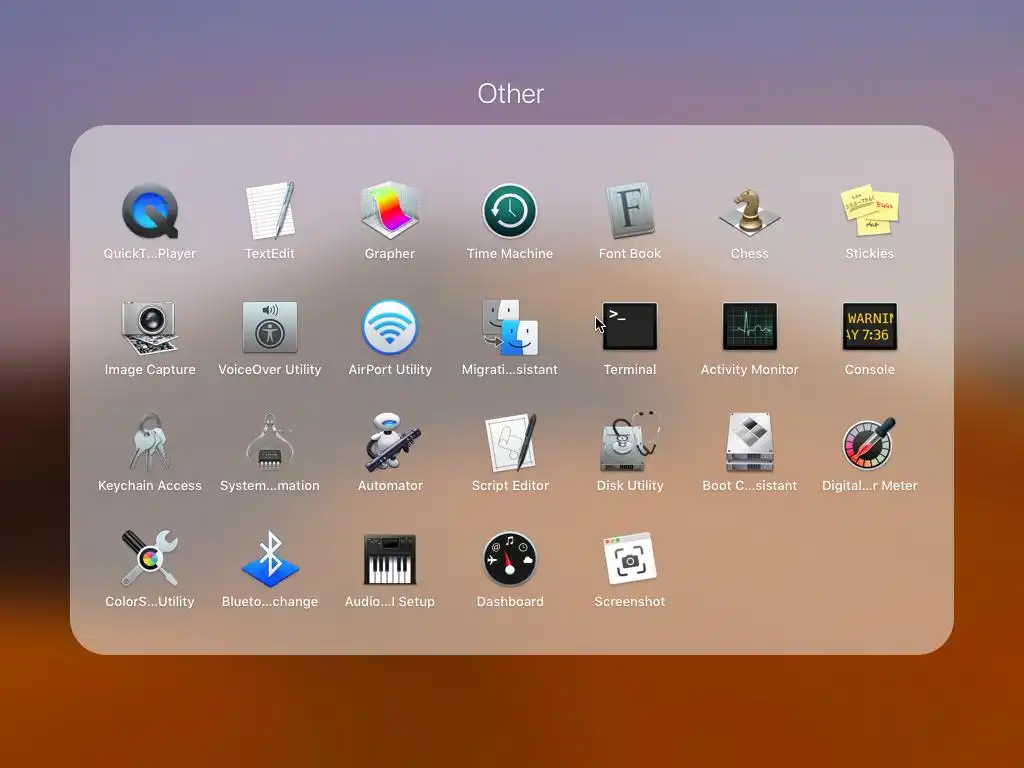Launch Digital Color Meter icon
This screenshot has height=768, width=1024.
[869, 443]
